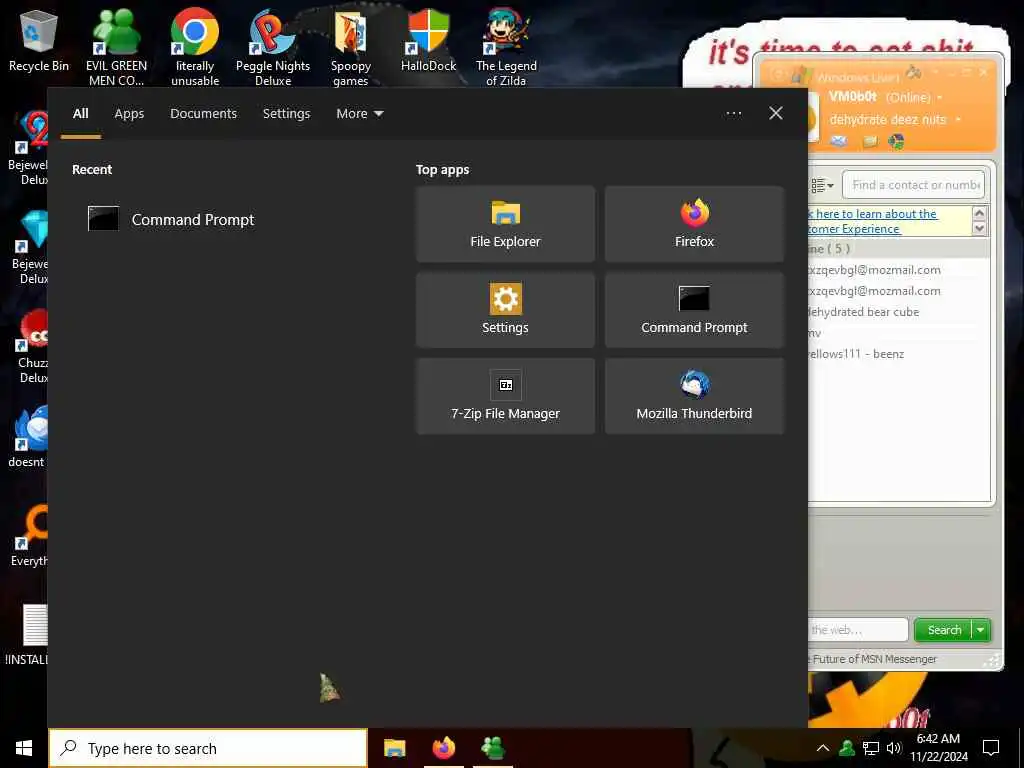Open Peggle Nights Deluxe desktop shortcut
The height and width of the screenshot is (768, 1024).
273,47
